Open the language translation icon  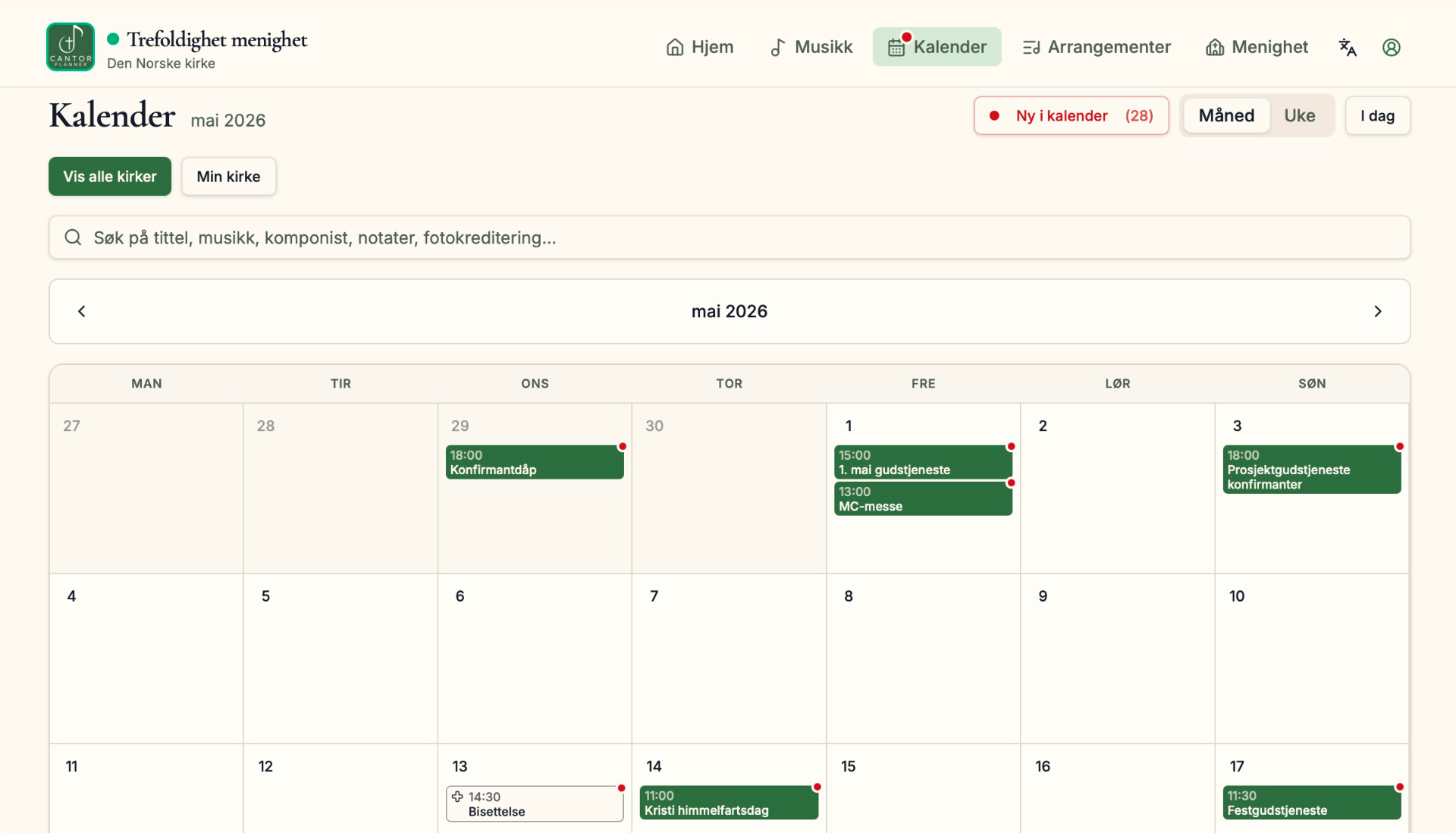coord(1348,47)
